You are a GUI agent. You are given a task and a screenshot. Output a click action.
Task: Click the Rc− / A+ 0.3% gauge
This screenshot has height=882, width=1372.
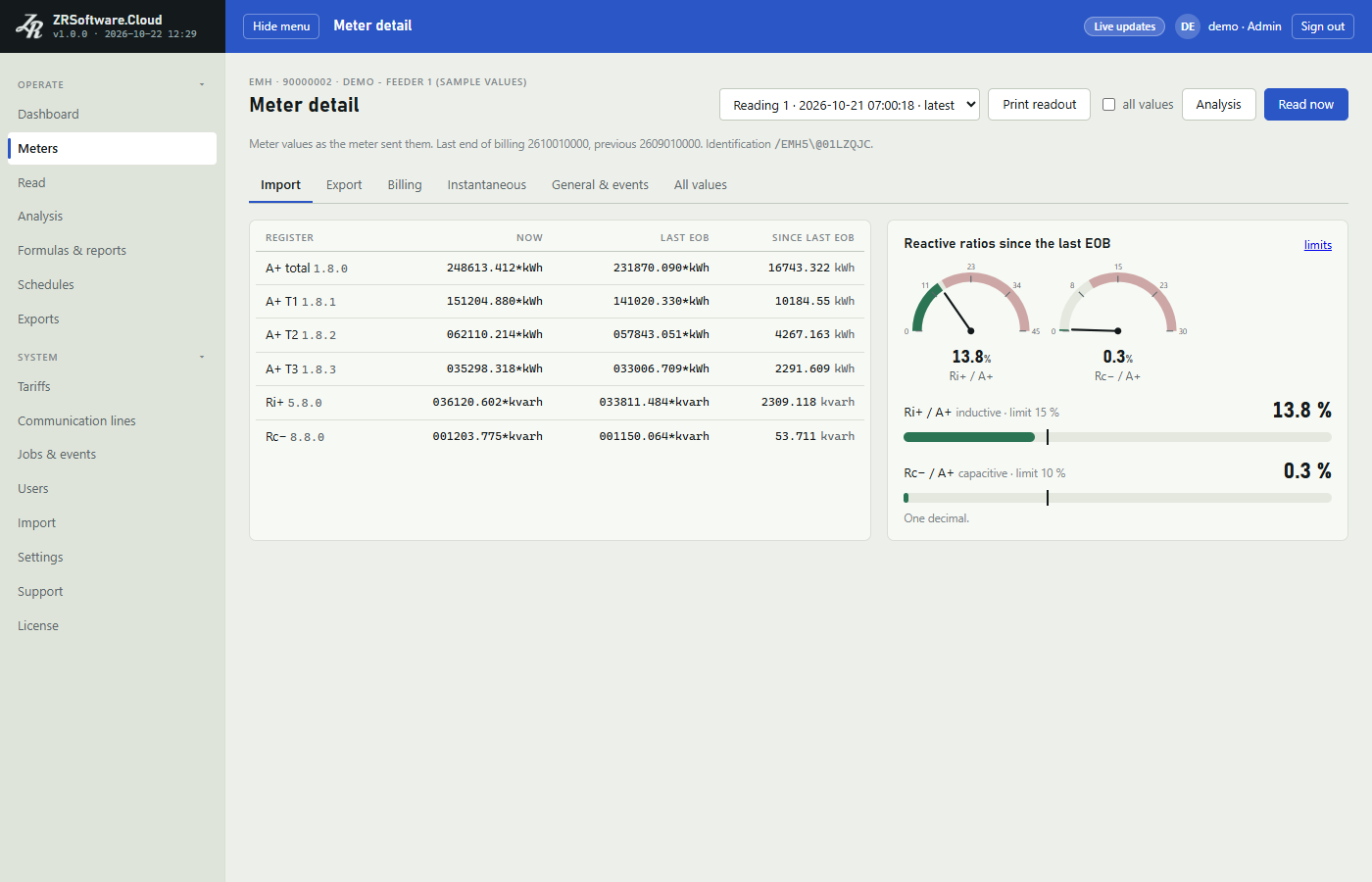[x=1118, y=323]
